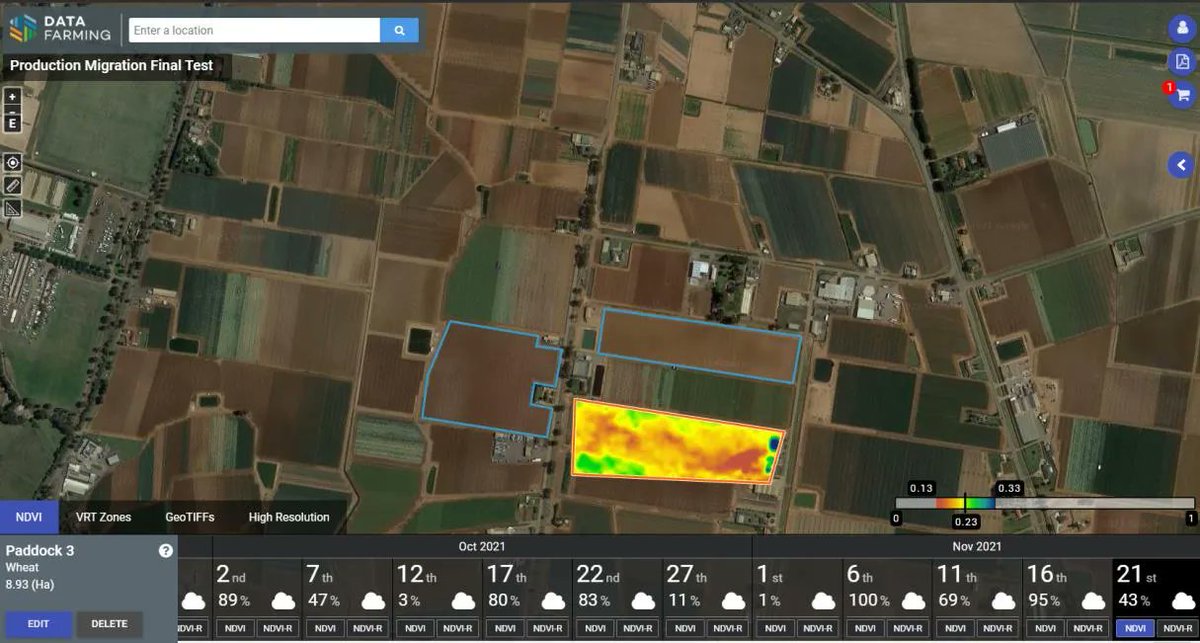Toggle NDVI-R for November 6th
The image size is (1200, 643).
[x=907, y=630]
